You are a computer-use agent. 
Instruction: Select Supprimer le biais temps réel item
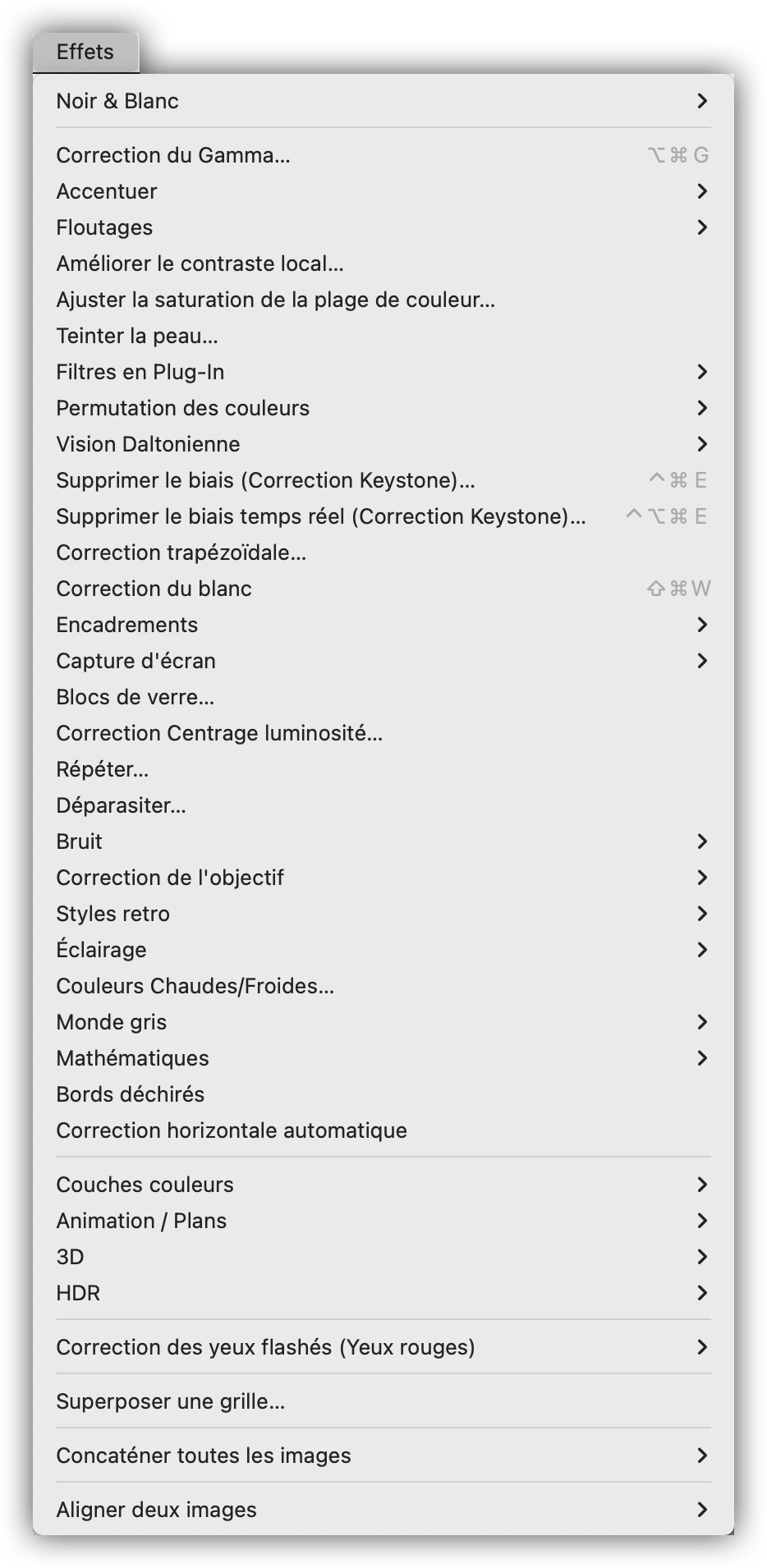(320, 516)
